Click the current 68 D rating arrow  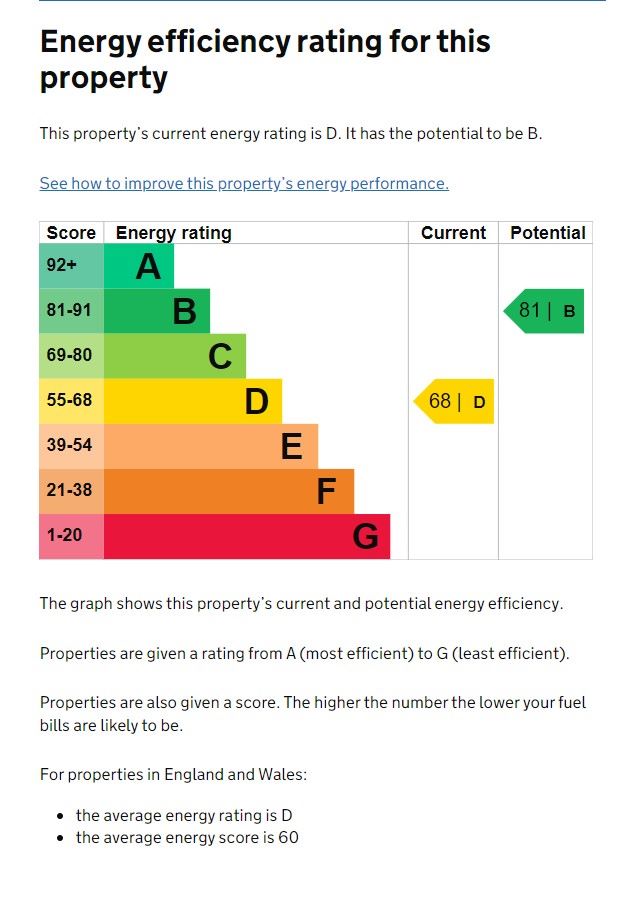click(455, 401)
